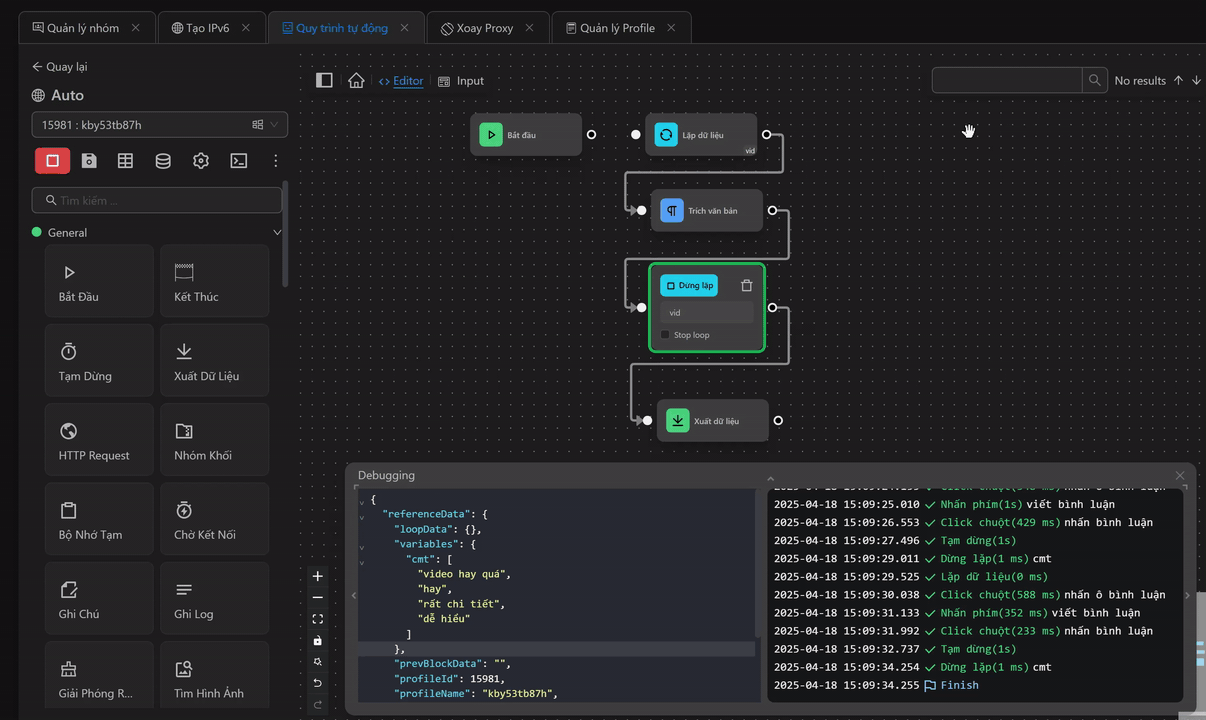Select the red stop/block tool icon
This screenshot has width=1206, height=720.
pyautogui.click(x=52, y=160)
